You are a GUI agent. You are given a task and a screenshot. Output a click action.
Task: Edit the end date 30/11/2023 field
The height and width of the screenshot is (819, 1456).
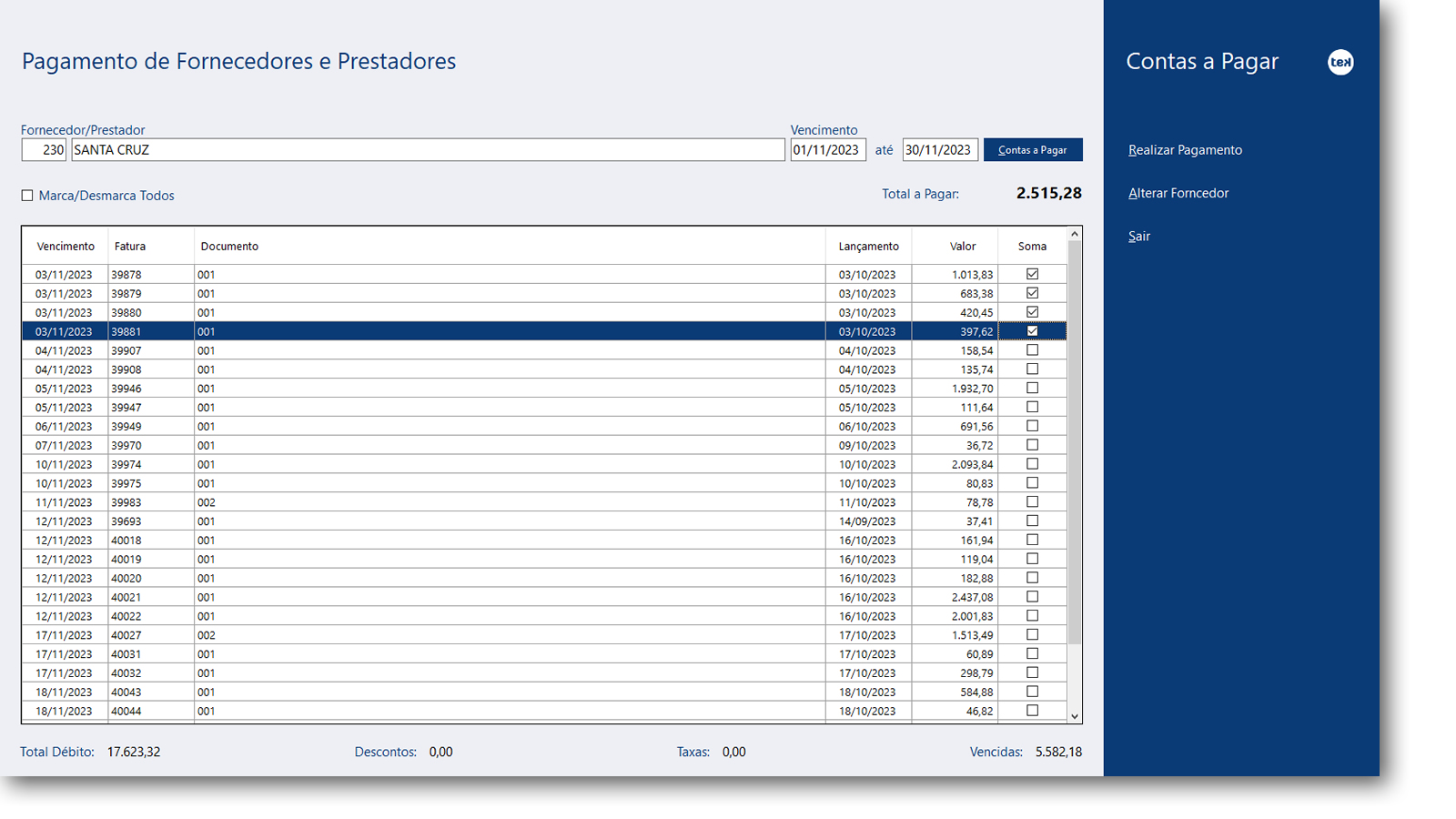pos(940,150)
